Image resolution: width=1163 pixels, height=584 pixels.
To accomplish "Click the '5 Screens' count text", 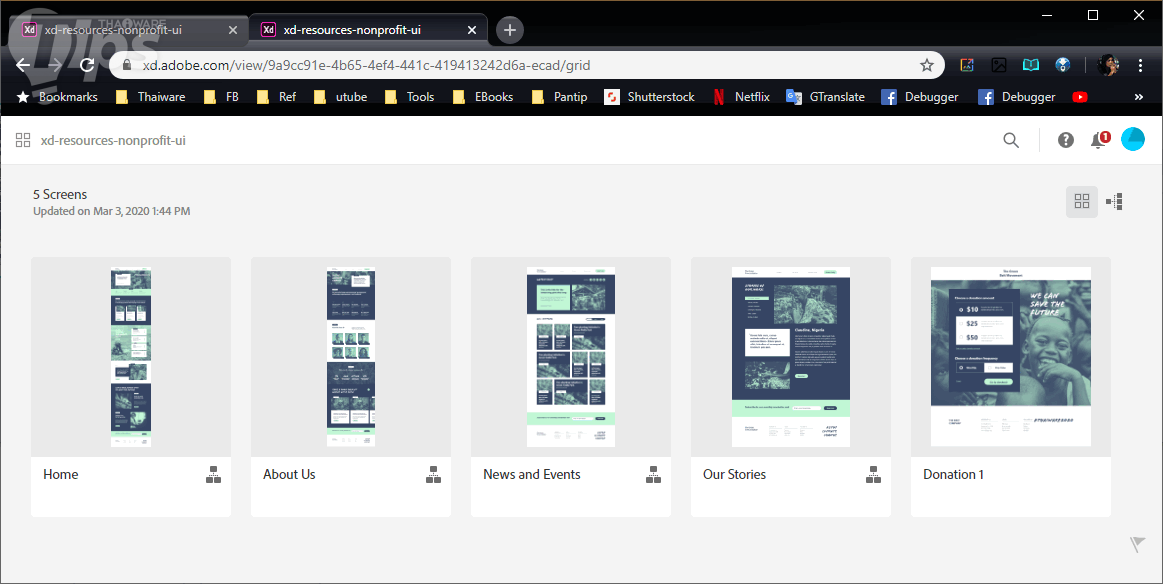I will (60, 194).
